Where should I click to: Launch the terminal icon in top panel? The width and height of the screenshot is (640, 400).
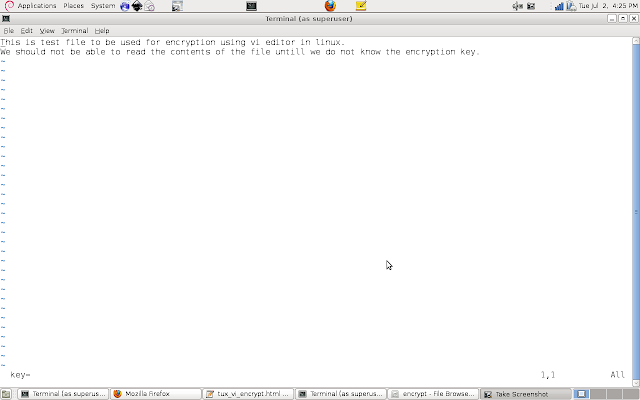pos(251,6)
